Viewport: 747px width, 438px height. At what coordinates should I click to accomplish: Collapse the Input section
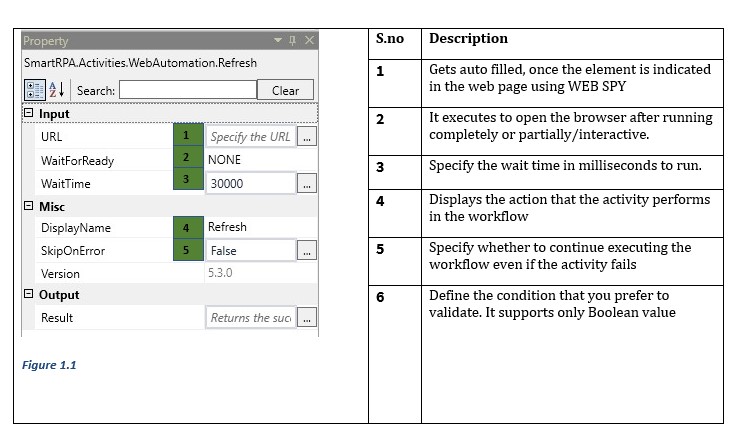point(29,113)
